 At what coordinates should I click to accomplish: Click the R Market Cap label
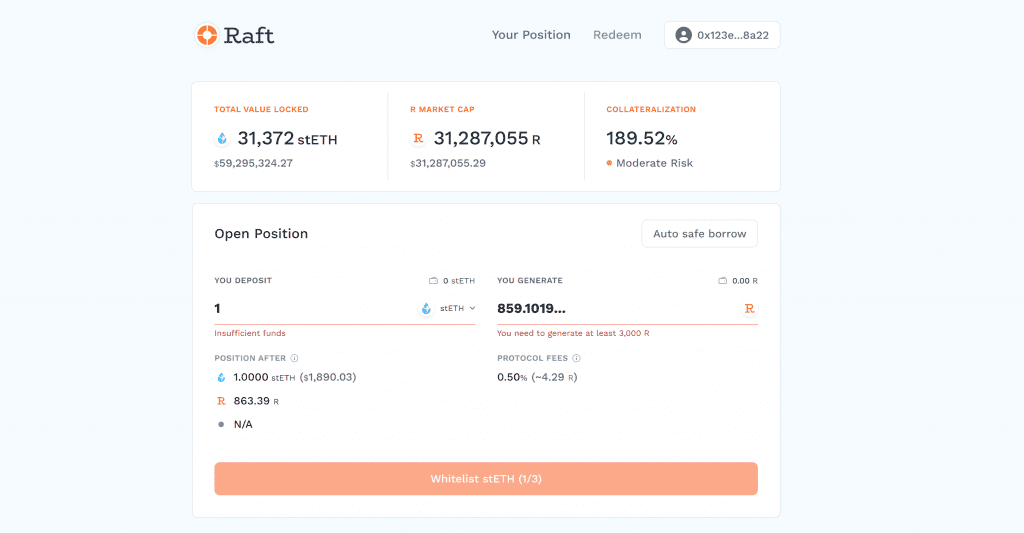click(x=442, y=110)
